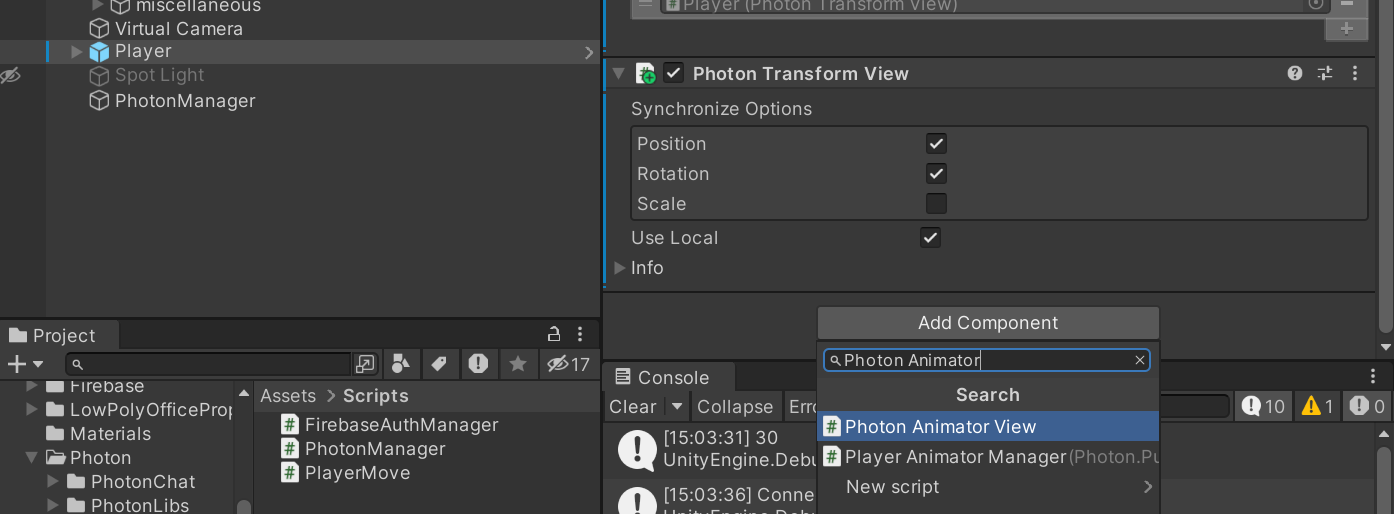Search Project by label icon
This screenshot has height=514, width=1394.
[x=439, y=364]
